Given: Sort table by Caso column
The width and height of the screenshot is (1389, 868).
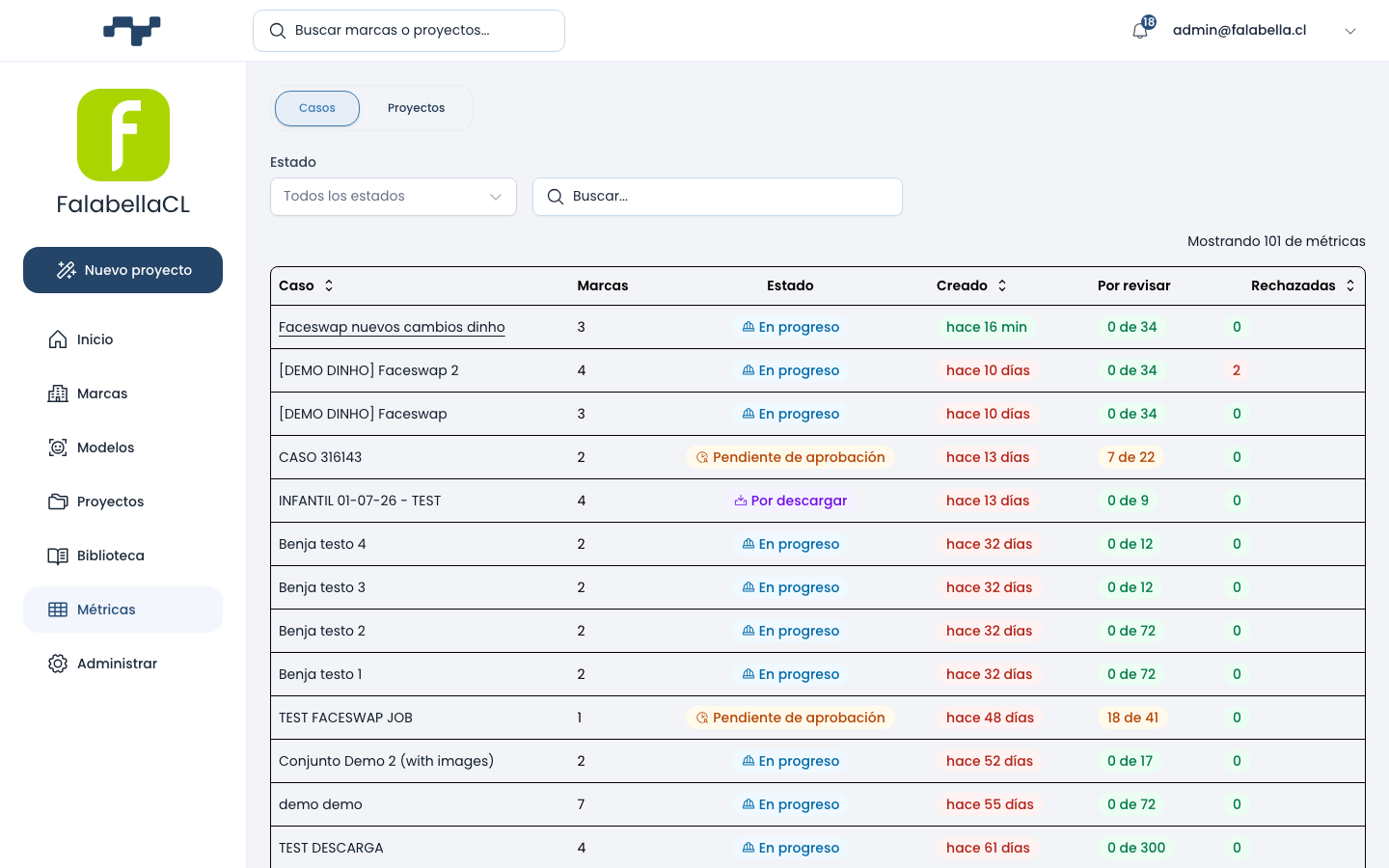Looking at the screenshot, I should tap(329, 285).
